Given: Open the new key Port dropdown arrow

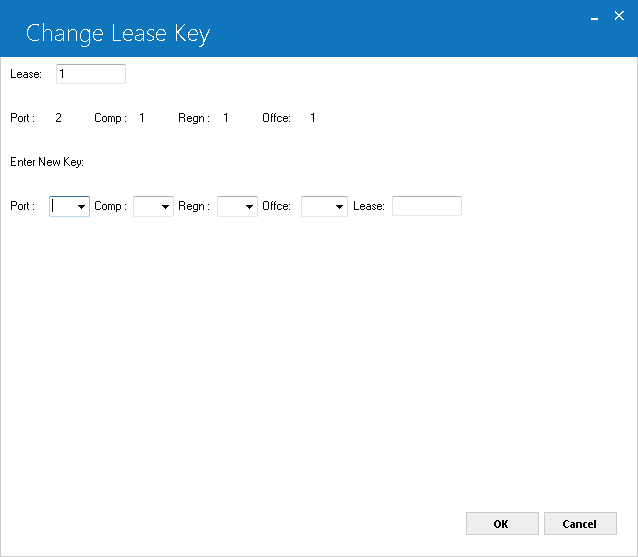Looking at the screenshot, I should click(x=81, y=207).
